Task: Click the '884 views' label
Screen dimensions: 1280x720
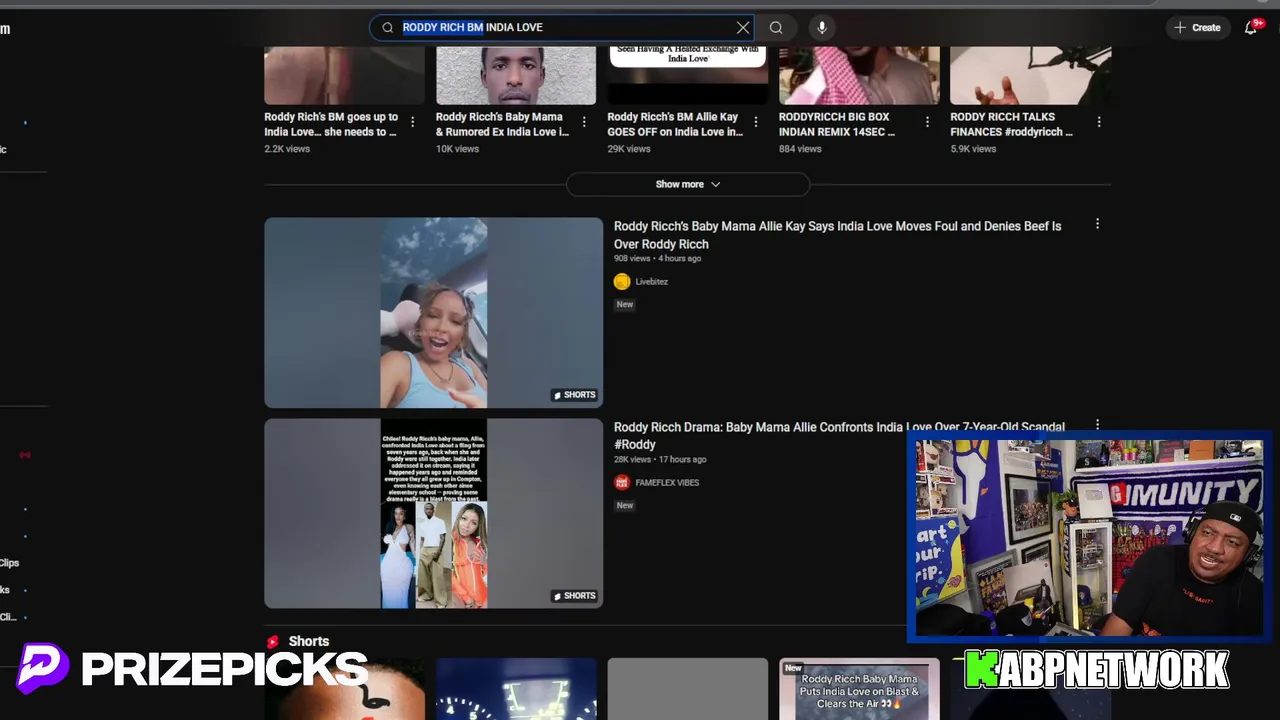Action: tap(800, 149)
